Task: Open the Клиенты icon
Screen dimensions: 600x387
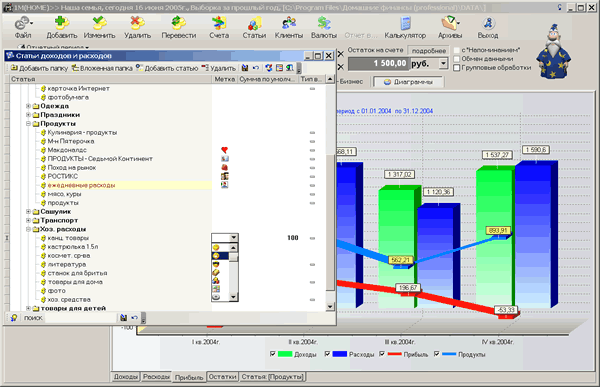Action: pyautogui.click(x=289, y=23)
